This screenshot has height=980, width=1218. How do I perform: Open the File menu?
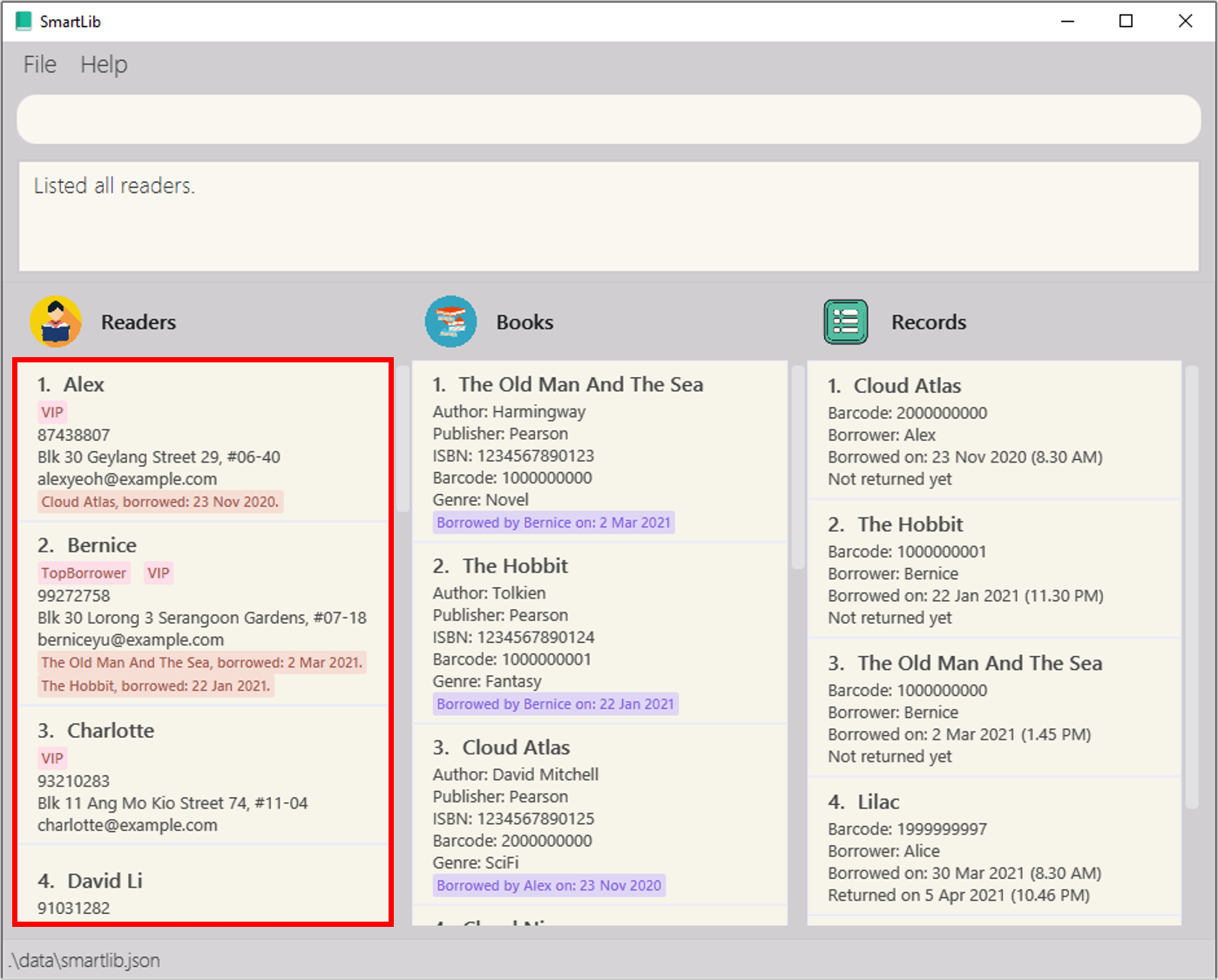(40, 64)
